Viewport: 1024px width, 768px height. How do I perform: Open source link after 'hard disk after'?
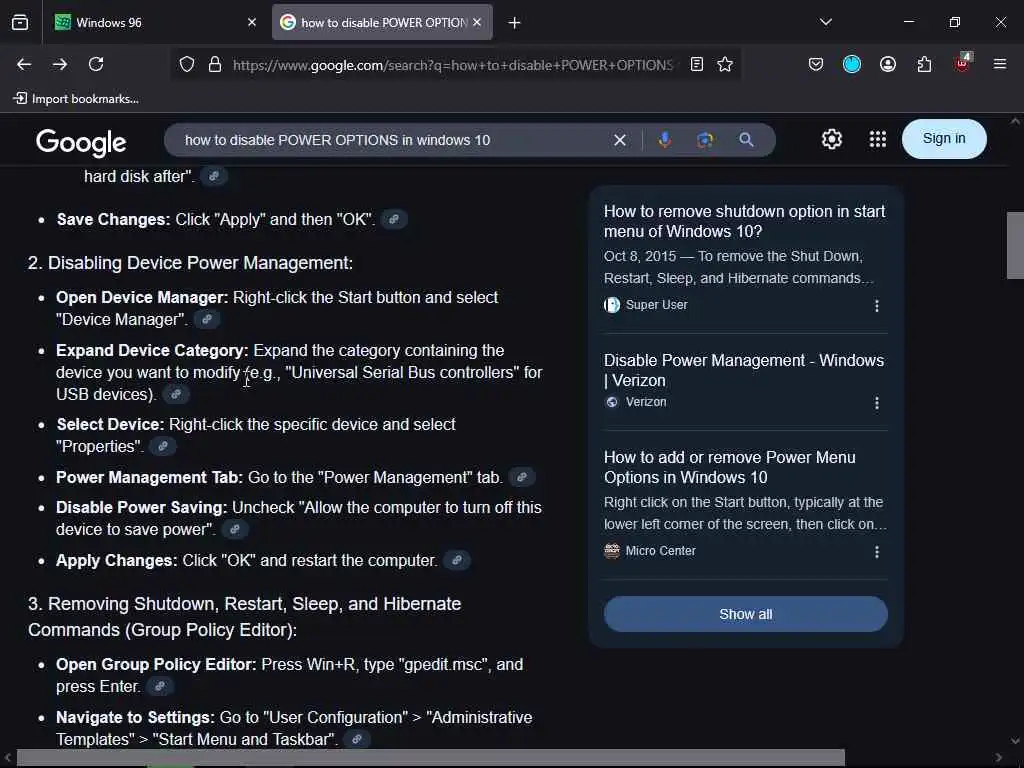click(214, 176)
